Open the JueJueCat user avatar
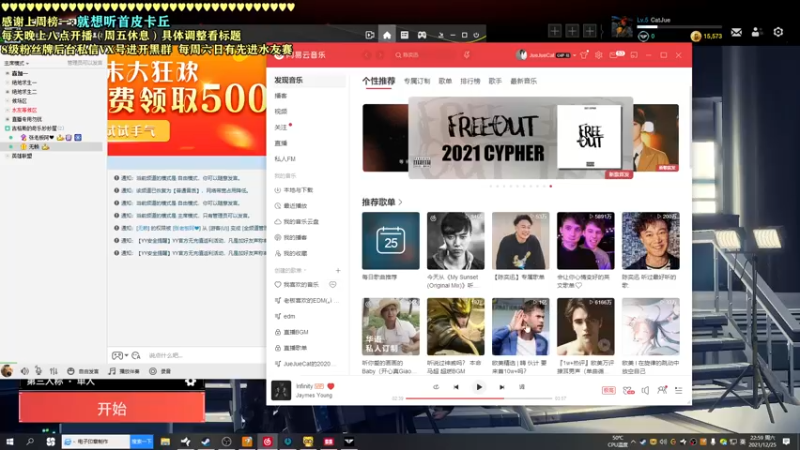This screenshot has width=800, height=450. [x=521, y=55]
